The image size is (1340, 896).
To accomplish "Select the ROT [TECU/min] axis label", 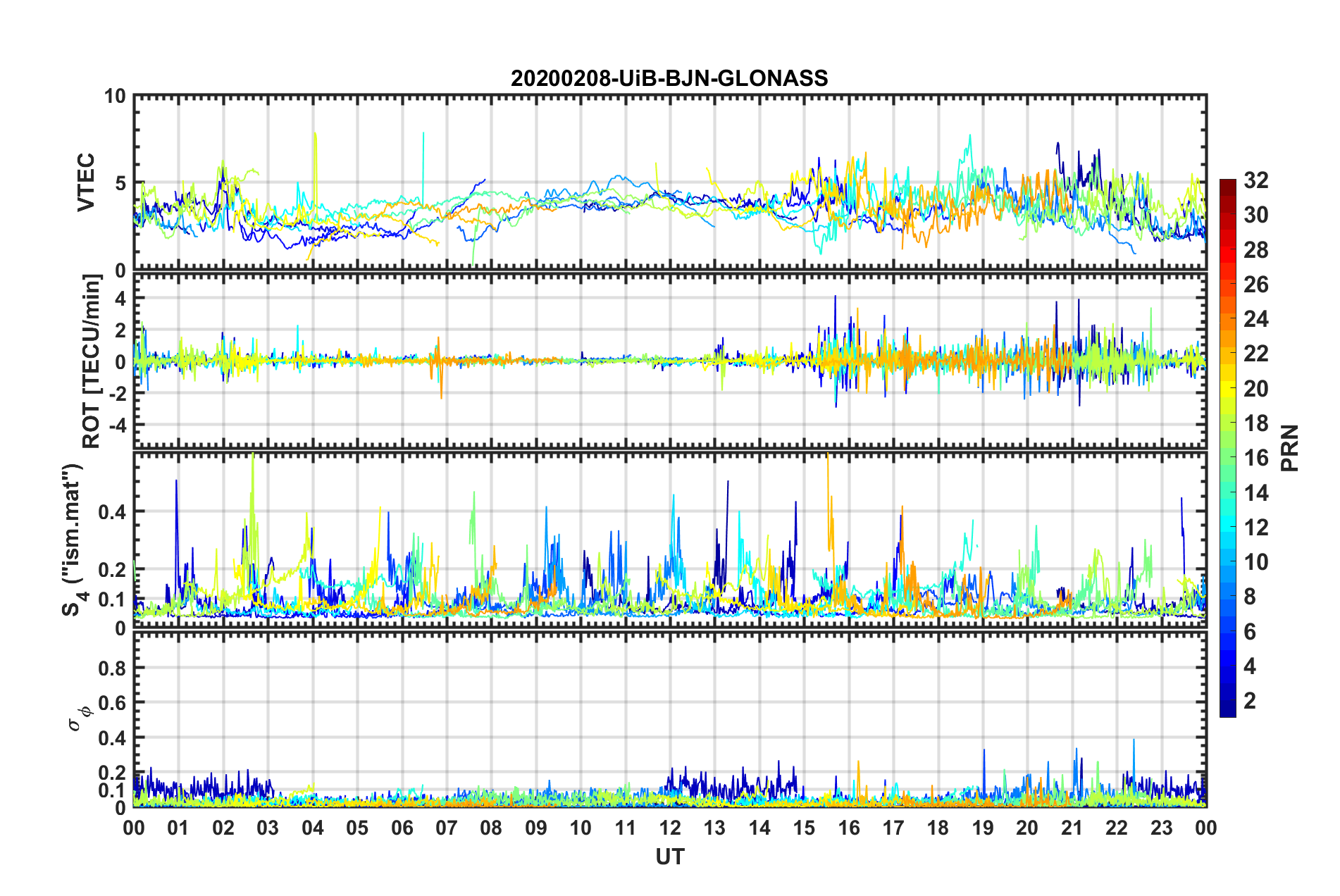I will click(x=91, y=361).
